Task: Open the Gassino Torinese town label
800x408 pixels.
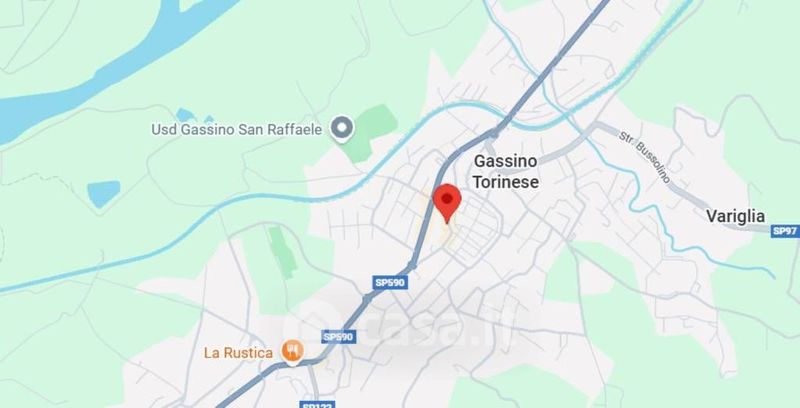Action: (x=505, y=171)
